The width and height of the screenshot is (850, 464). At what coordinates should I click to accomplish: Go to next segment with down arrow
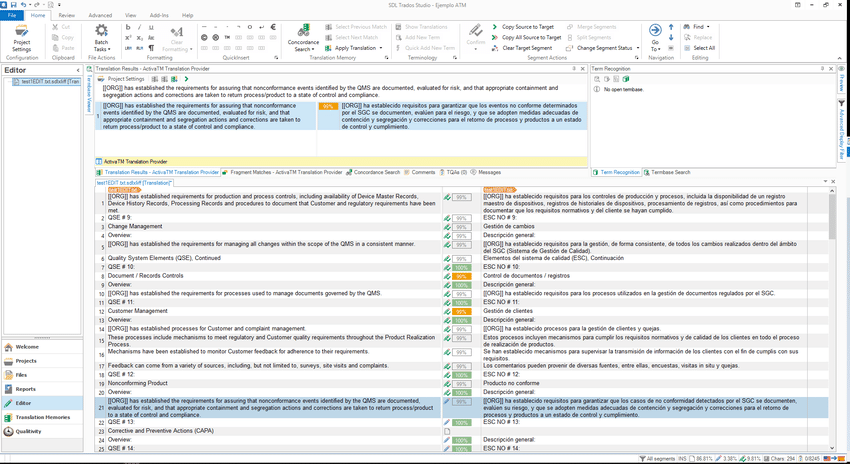pyautogui.click(x=671, y=37)
